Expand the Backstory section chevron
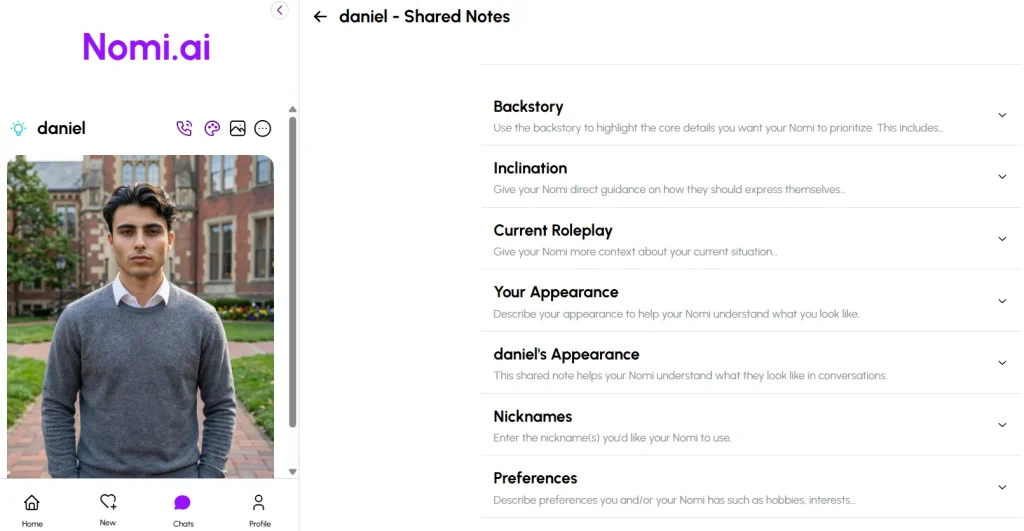Image resolution: width=1024 pixels, height=531 pixels. 1002,115
